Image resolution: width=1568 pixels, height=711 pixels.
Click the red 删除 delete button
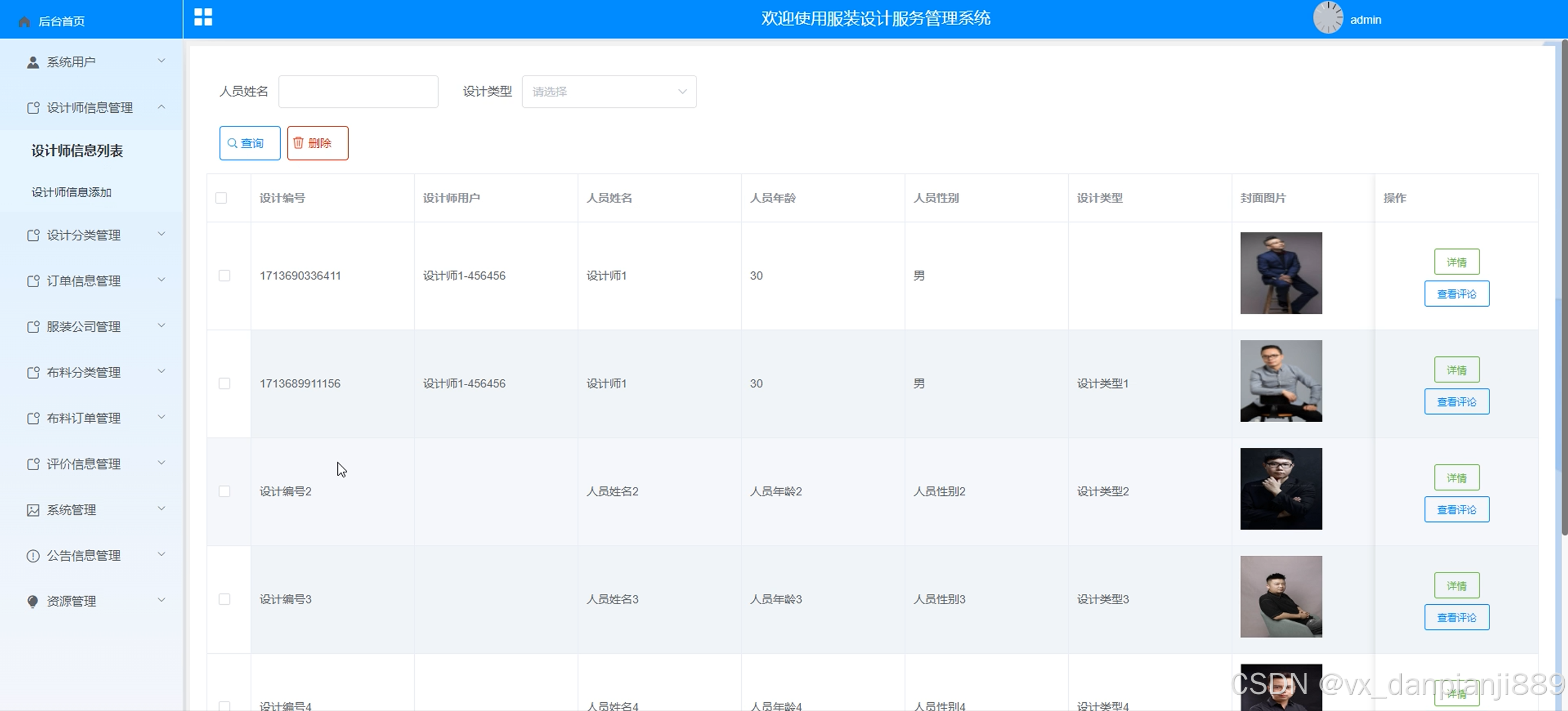pos(317,143)
